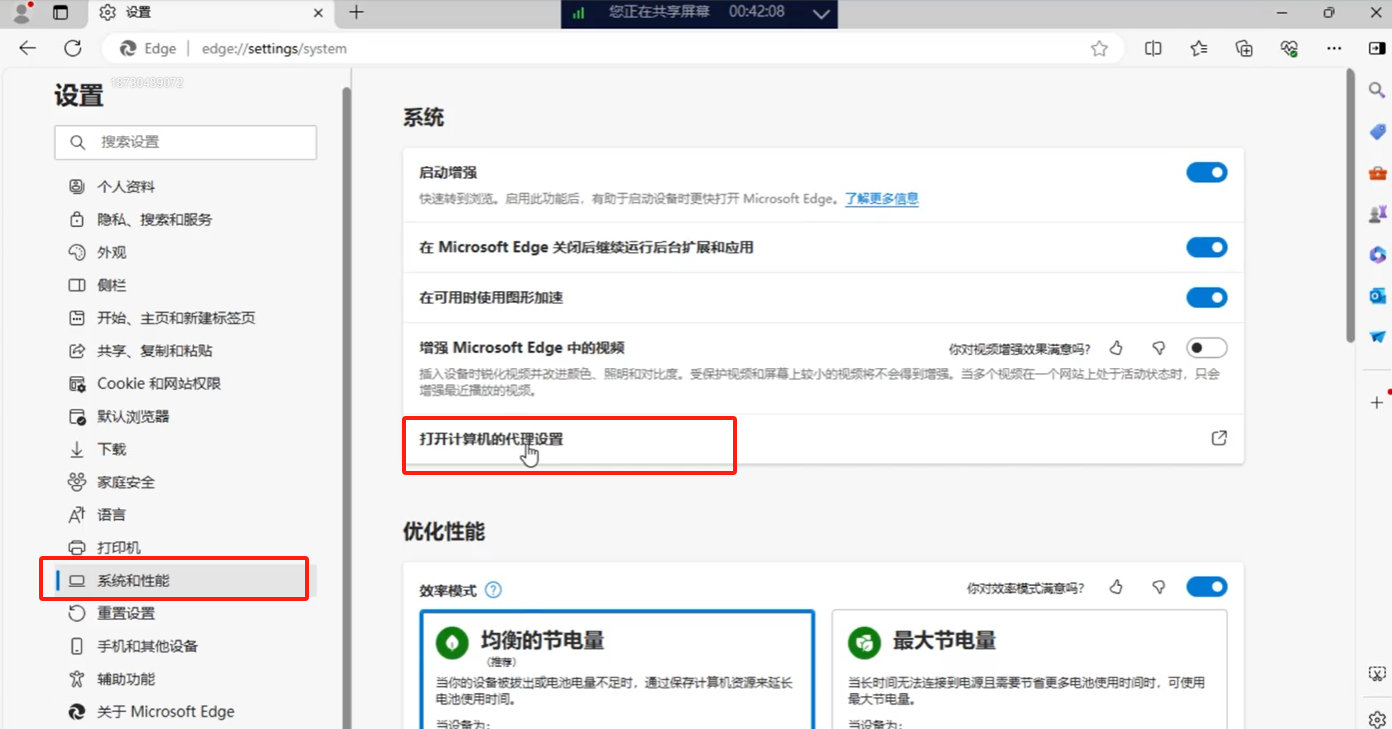Viewport: 1392px width, 729px height.
Task: Open split screen icon in toolbar
Action: (1153, 48)
